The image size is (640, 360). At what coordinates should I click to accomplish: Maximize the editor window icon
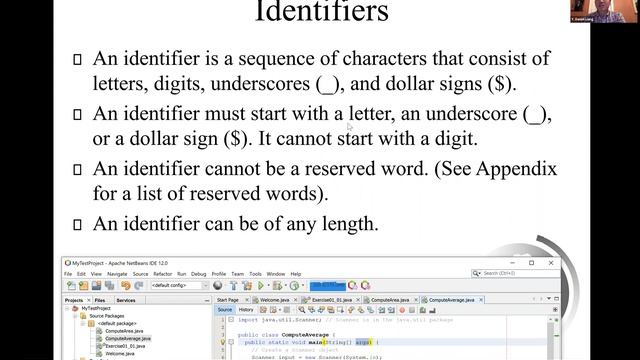coord(556,299)
